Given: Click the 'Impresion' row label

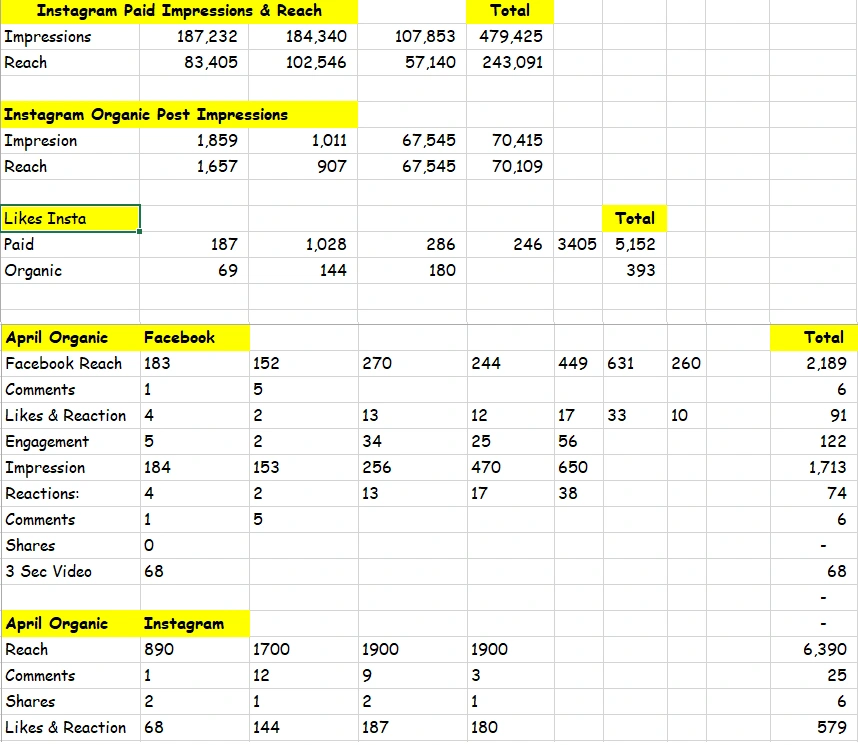Looking at the screenshot, I should 70,141.
